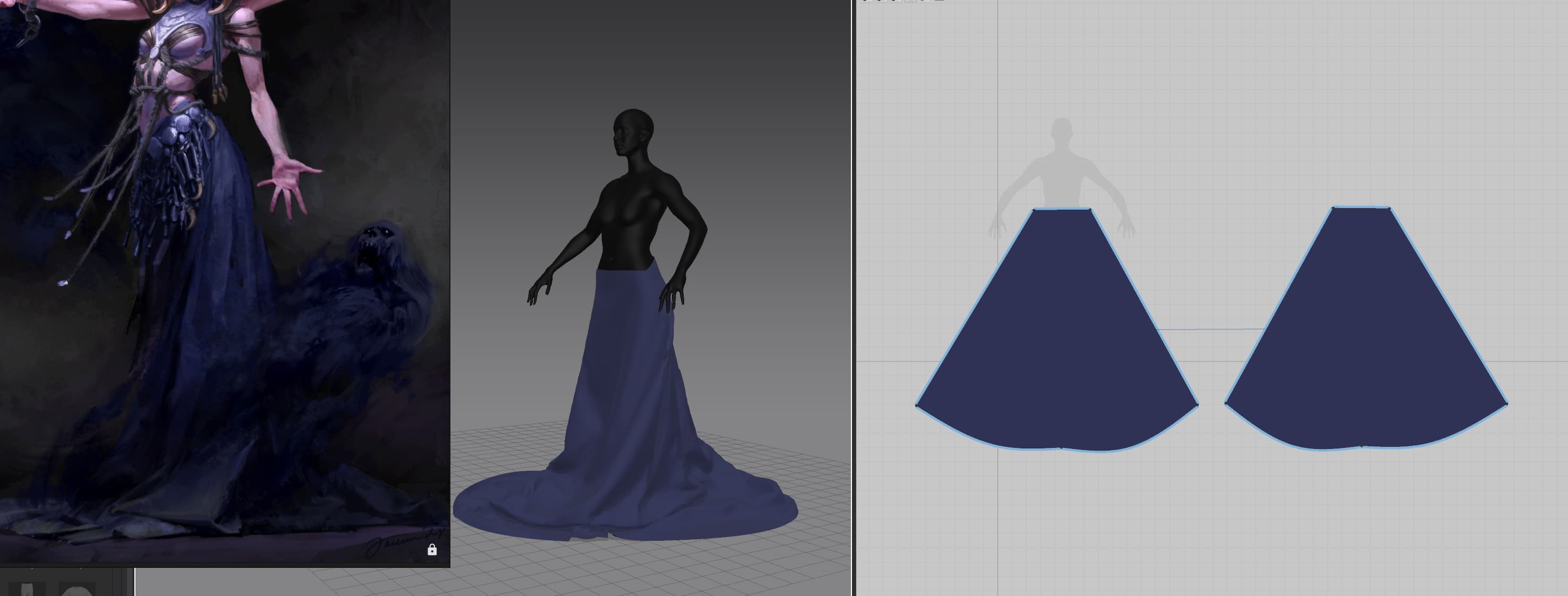1568x596 pixels.
Task: Click bottom-left corner point of left pattern
Action: coord(917,405)
